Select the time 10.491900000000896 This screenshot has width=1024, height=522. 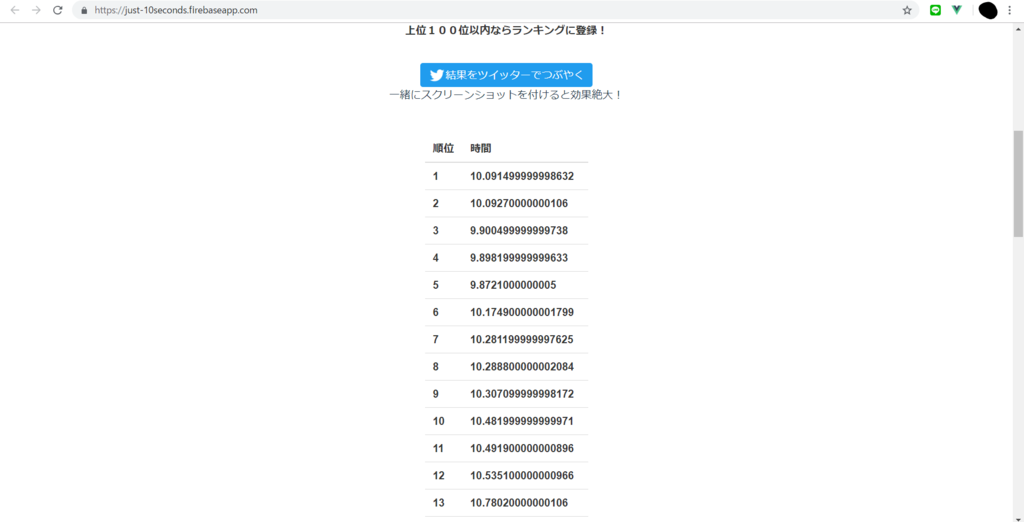[522, 448]
